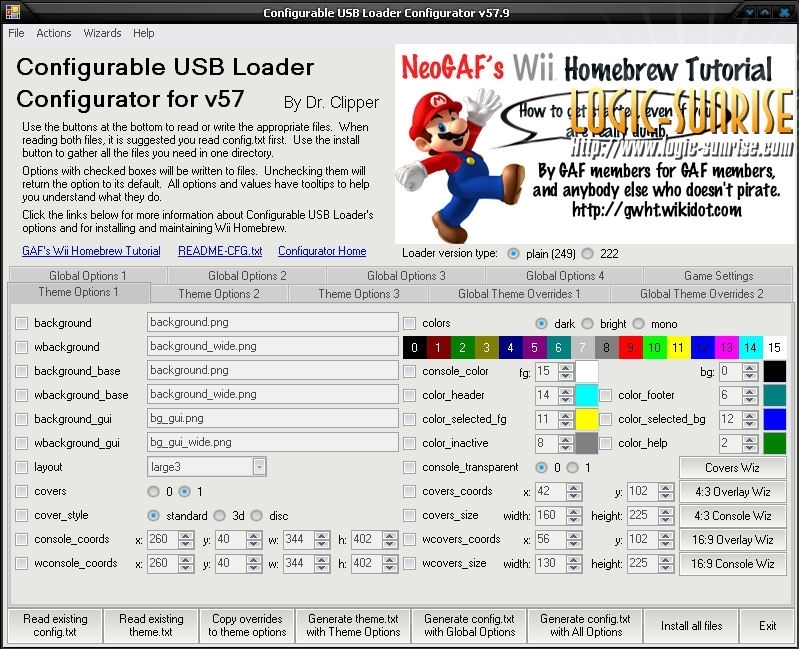Adjust the wcovers_size height stepper
Image resolution: width=799 pixels, height=649 pixels.
[x=666, y=563]
